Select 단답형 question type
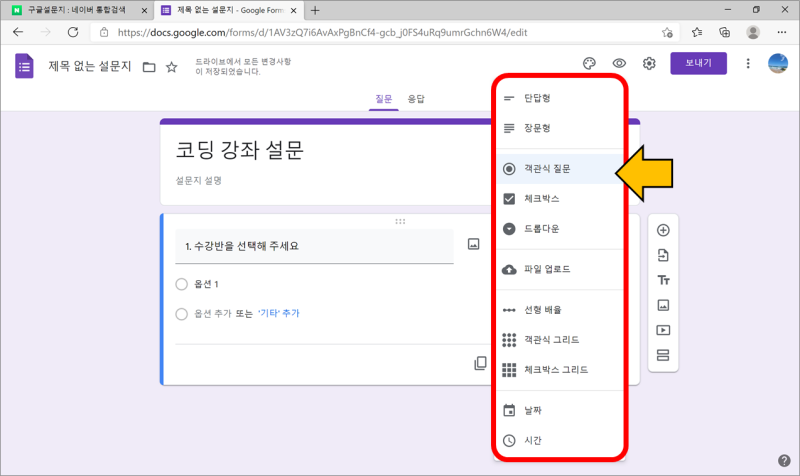This screenshot has height=476, width=800. (x=560, y=98)
